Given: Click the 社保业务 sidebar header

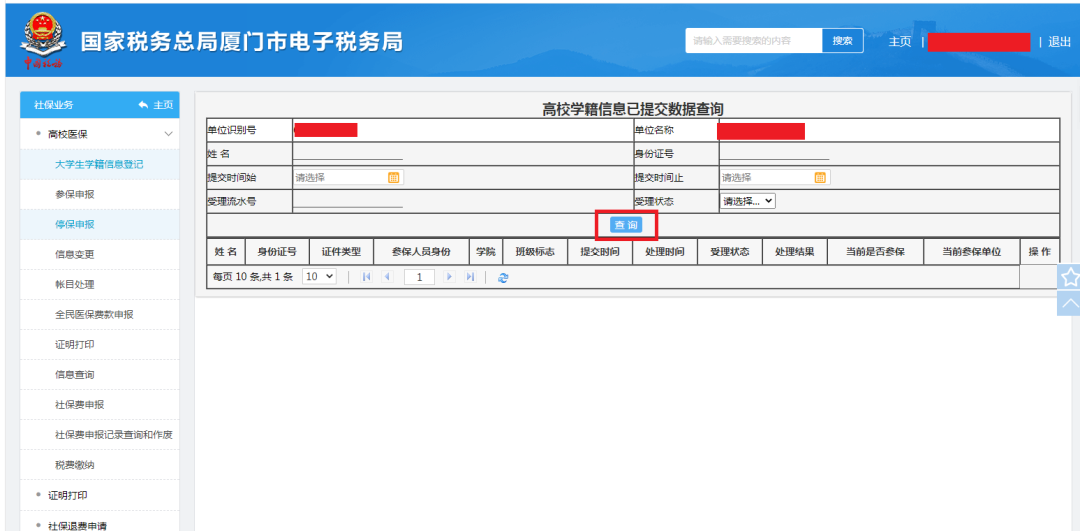Looking at the screenshot, I should [x=54, y=105].
